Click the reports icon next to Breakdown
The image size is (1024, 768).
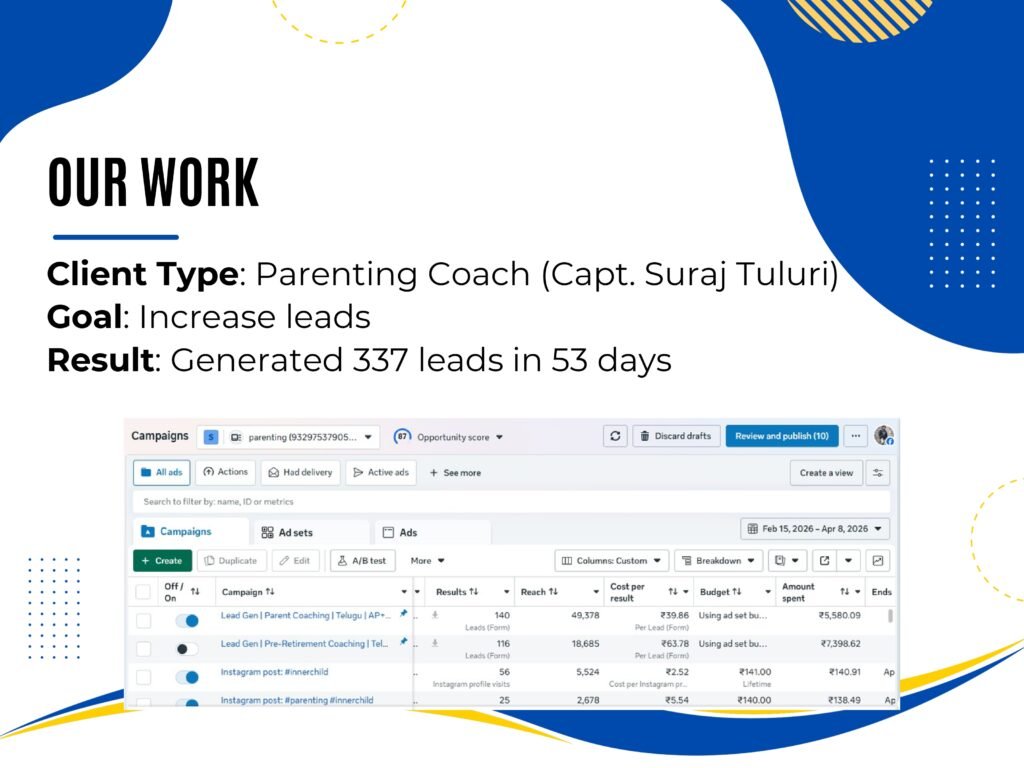(x=780, y=560)
